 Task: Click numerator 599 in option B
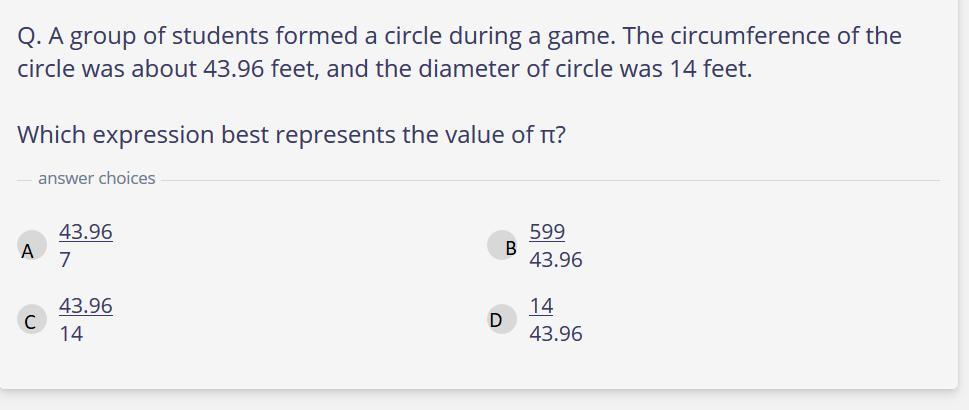[547, 232]
